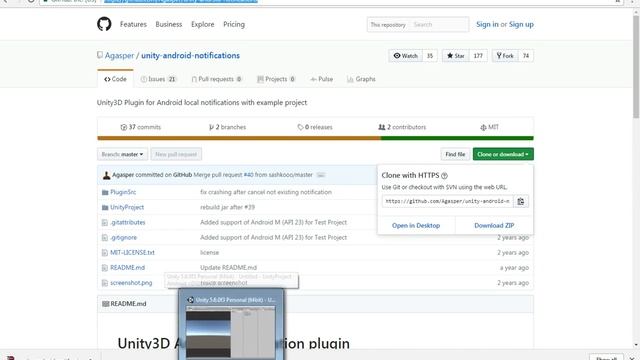Select the HTTPS clone URL field

[447, 201]
